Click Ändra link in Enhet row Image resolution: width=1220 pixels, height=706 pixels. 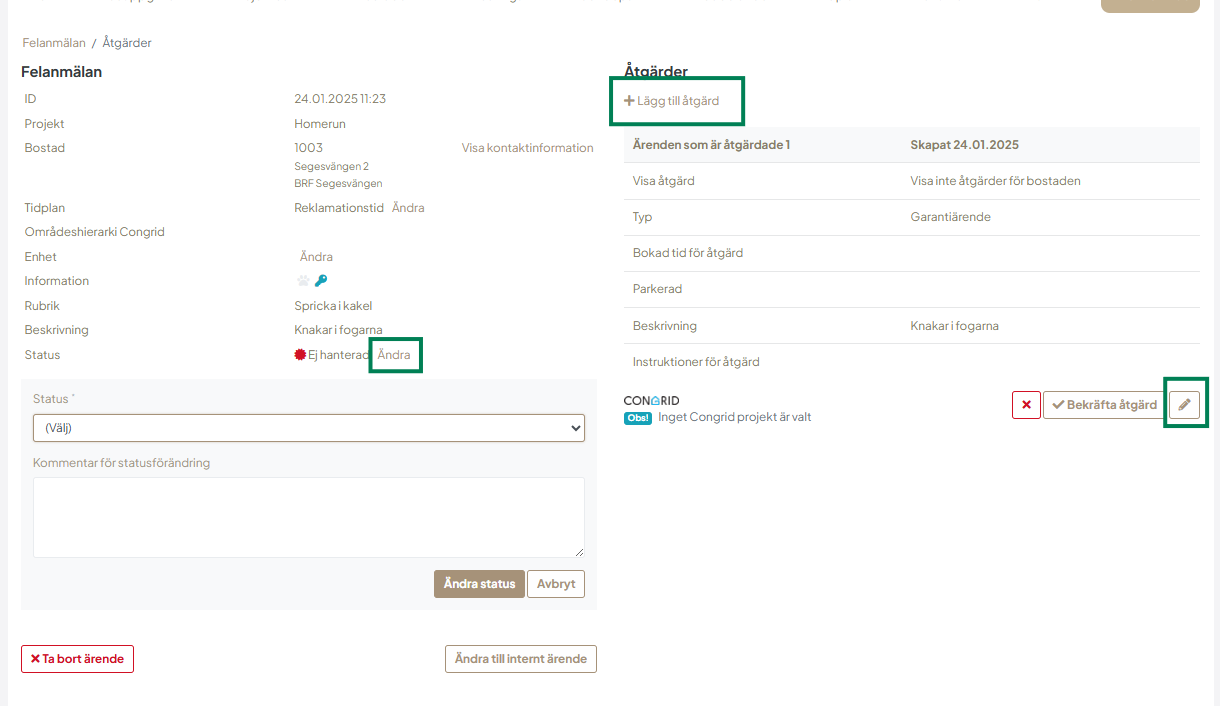316,257
